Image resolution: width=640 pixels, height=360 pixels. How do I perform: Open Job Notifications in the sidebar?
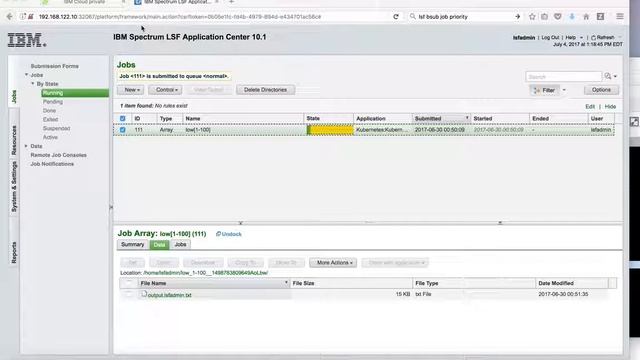pyautogui.click(x=52, y=164)
